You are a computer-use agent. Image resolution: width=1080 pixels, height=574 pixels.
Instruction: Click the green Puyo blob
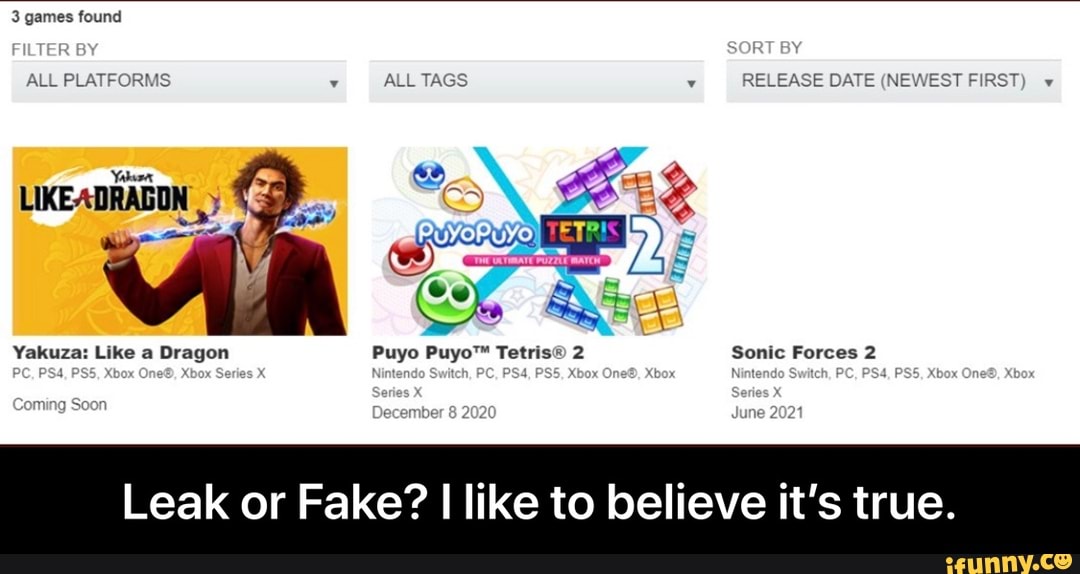coord(443,293)
